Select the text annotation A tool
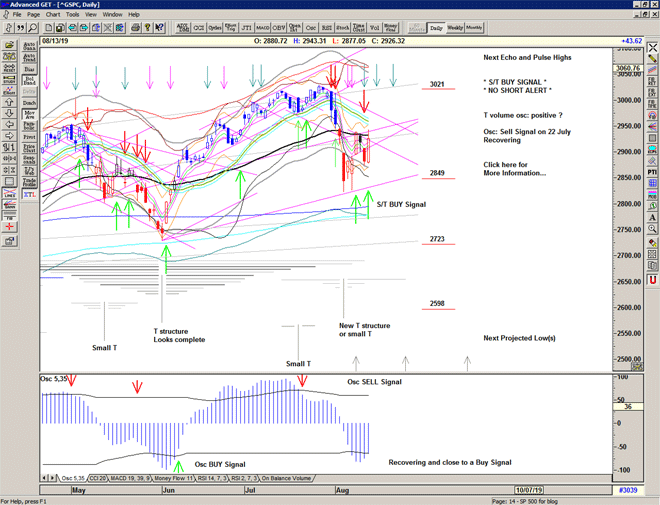The image size is (660, 505). [x=652, y=218]
